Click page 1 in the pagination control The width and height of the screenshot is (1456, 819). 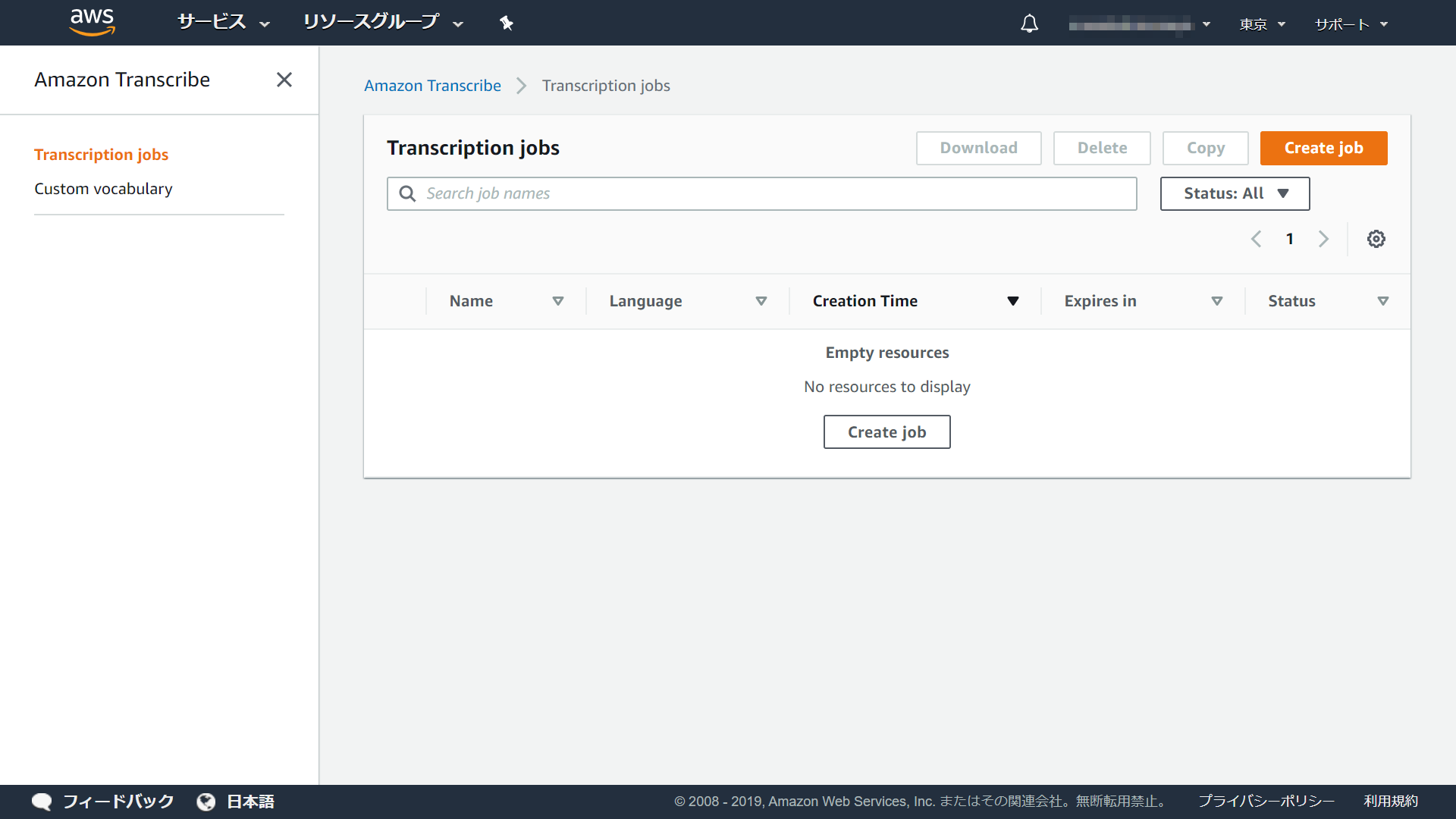point(1290,239)
